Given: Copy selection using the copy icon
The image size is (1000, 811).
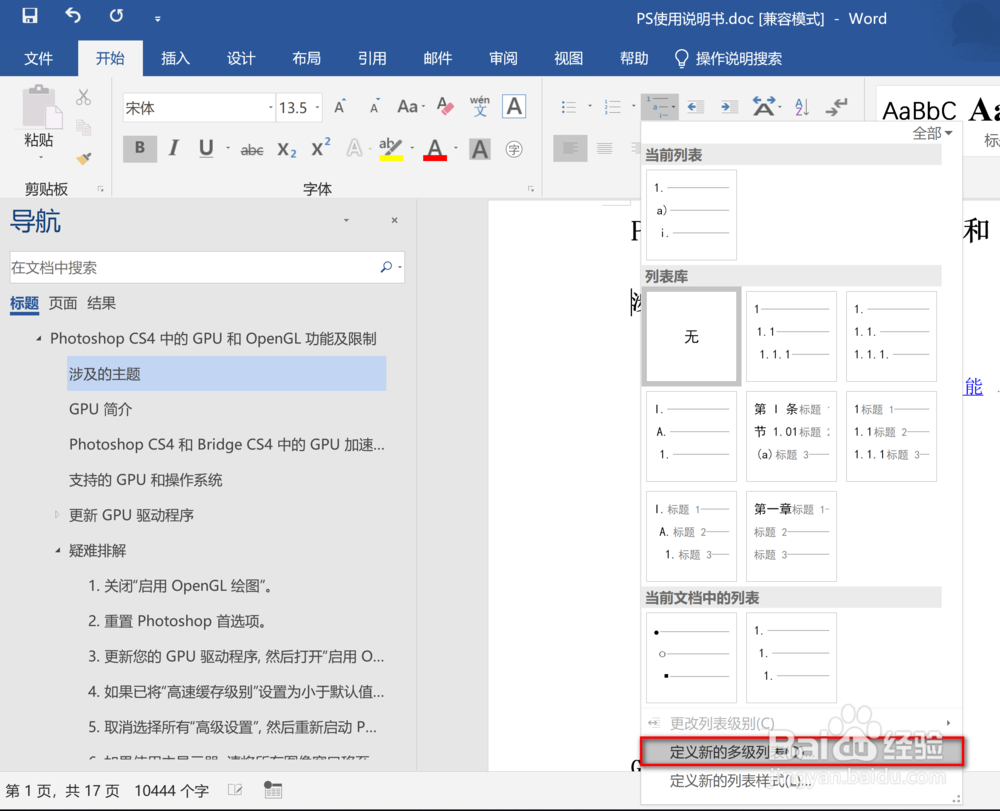Looking at the screenshot, I should (84, 128).
